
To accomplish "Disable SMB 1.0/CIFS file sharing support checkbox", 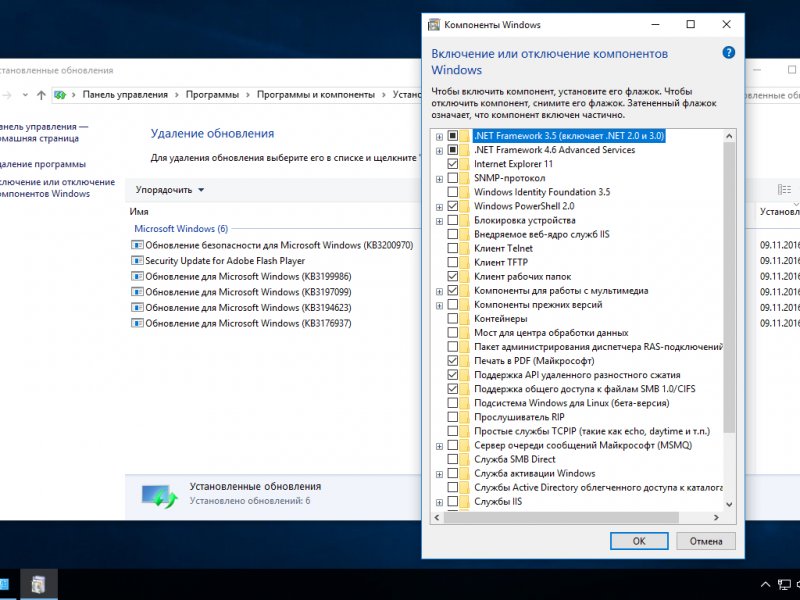I will [x=453, y=389].
